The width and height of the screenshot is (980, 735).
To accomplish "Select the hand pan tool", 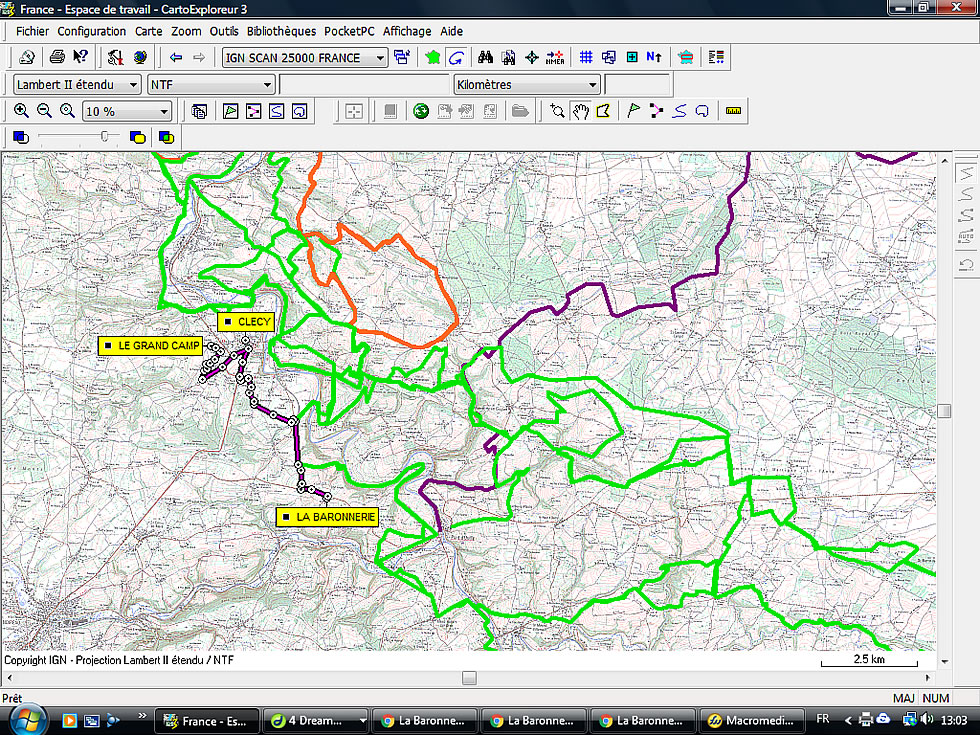I will 580,111.
